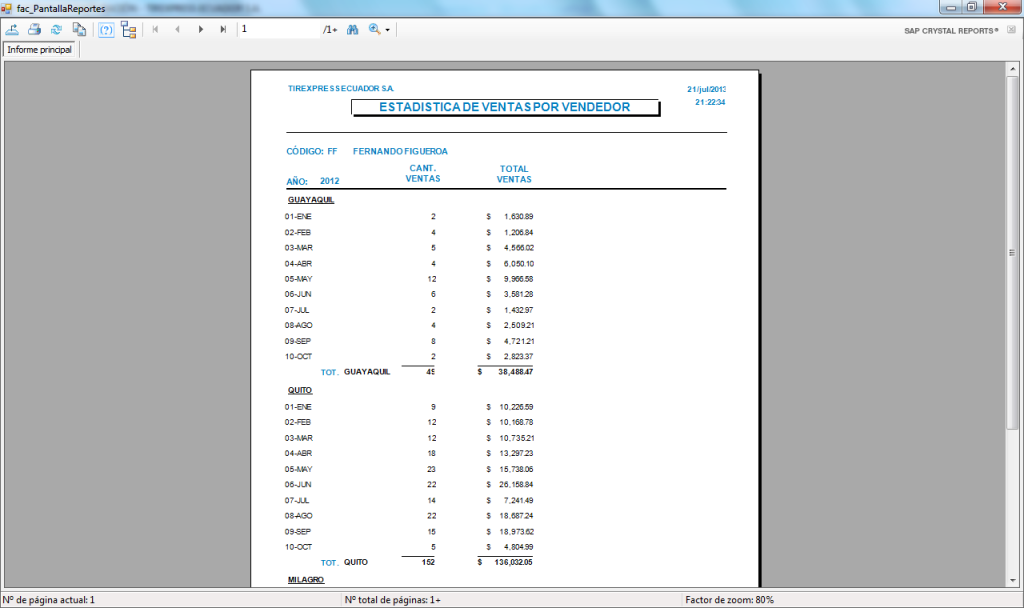Click the Copy icon in the toolbar
Screen dimensions: 1024x608
click(x=78, y=30)
